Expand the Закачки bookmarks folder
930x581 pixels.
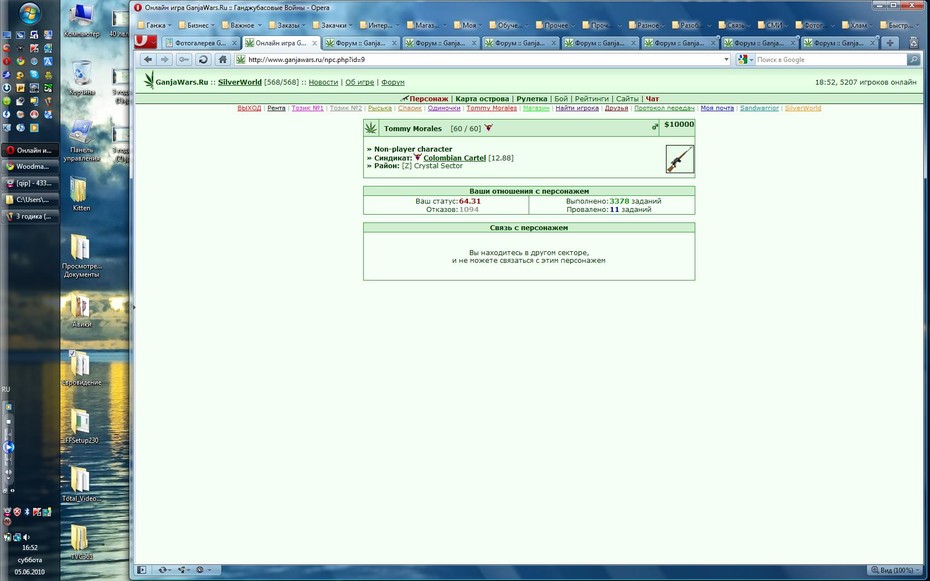click(332, 25)
